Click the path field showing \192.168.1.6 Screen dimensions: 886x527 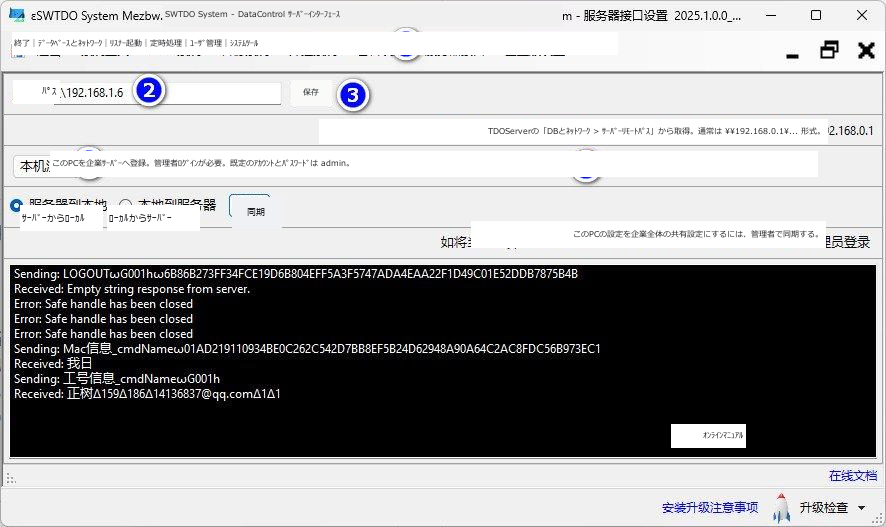click(168, 93)
